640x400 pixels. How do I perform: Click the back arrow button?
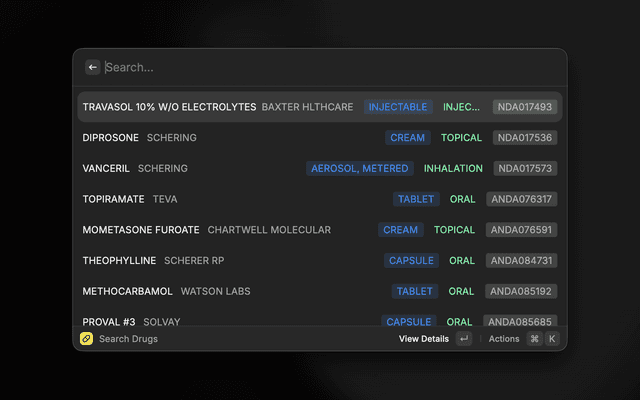pos(92,67)
